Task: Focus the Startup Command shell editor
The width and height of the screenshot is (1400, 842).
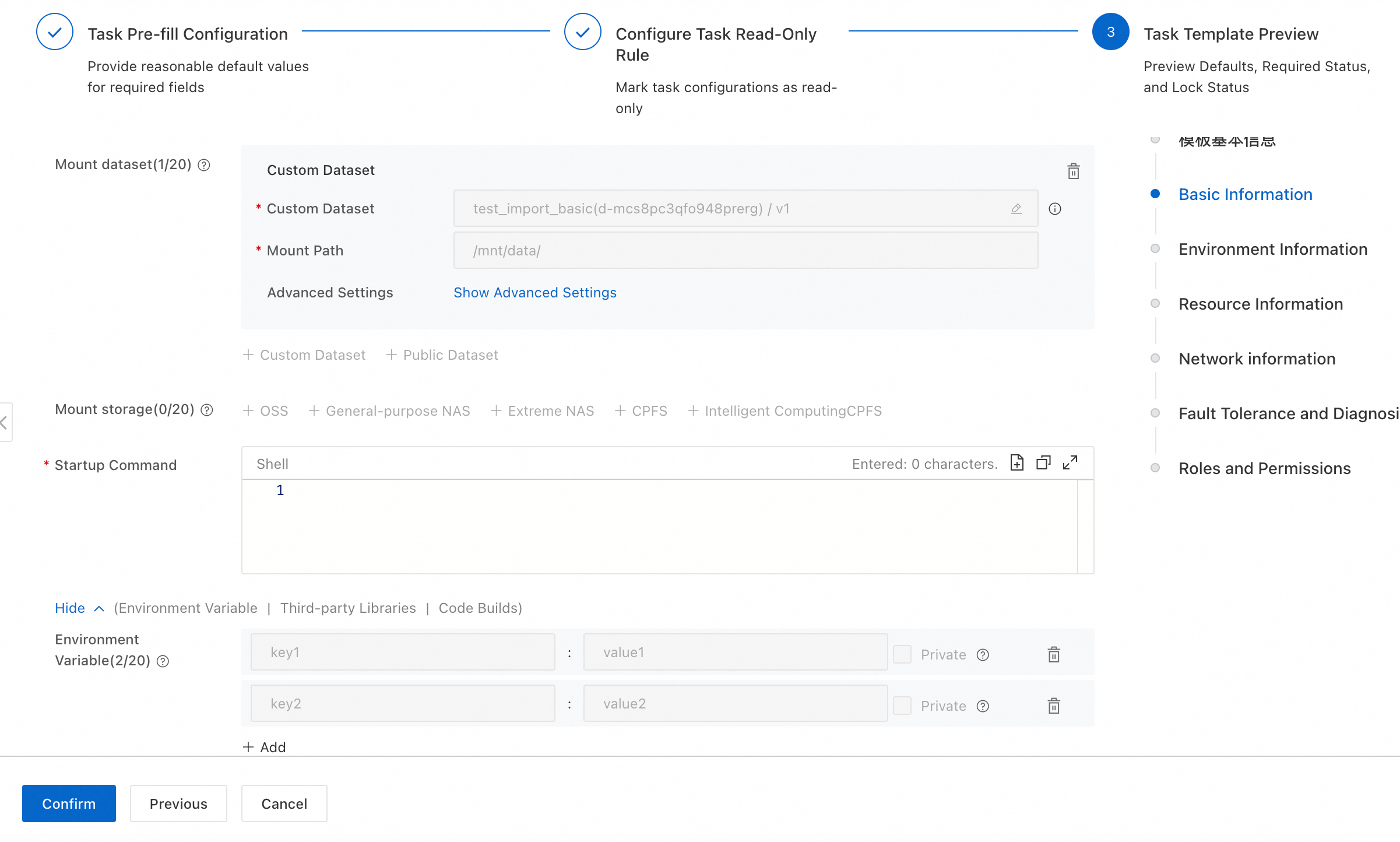Action: click(667, 527)
